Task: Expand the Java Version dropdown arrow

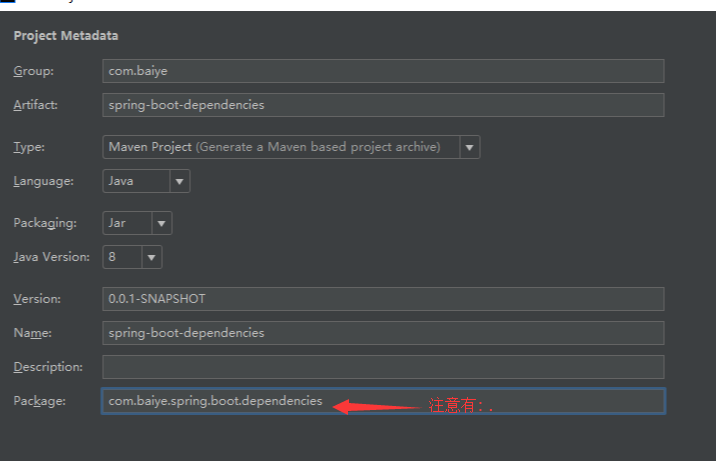Action: (152, 257)
